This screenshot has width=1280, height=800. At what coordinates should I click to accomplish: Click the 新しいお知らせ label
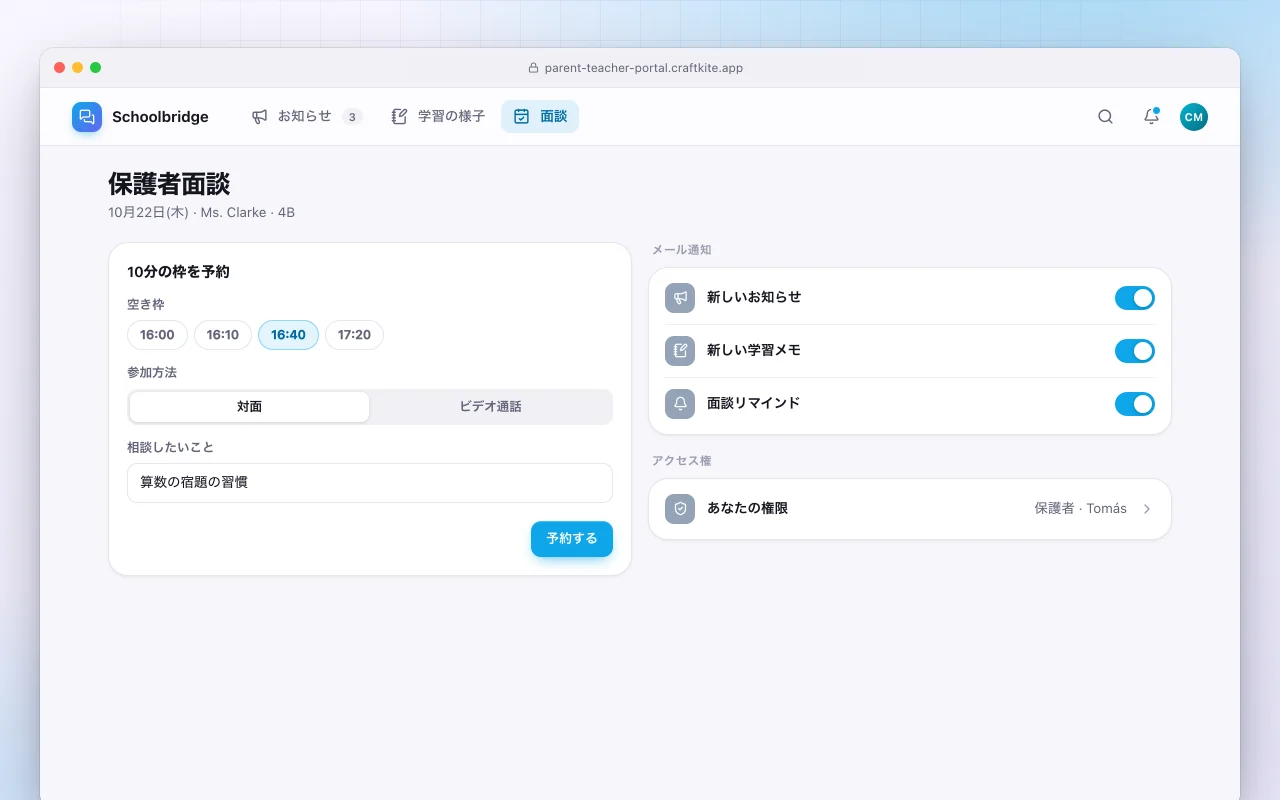754,298
